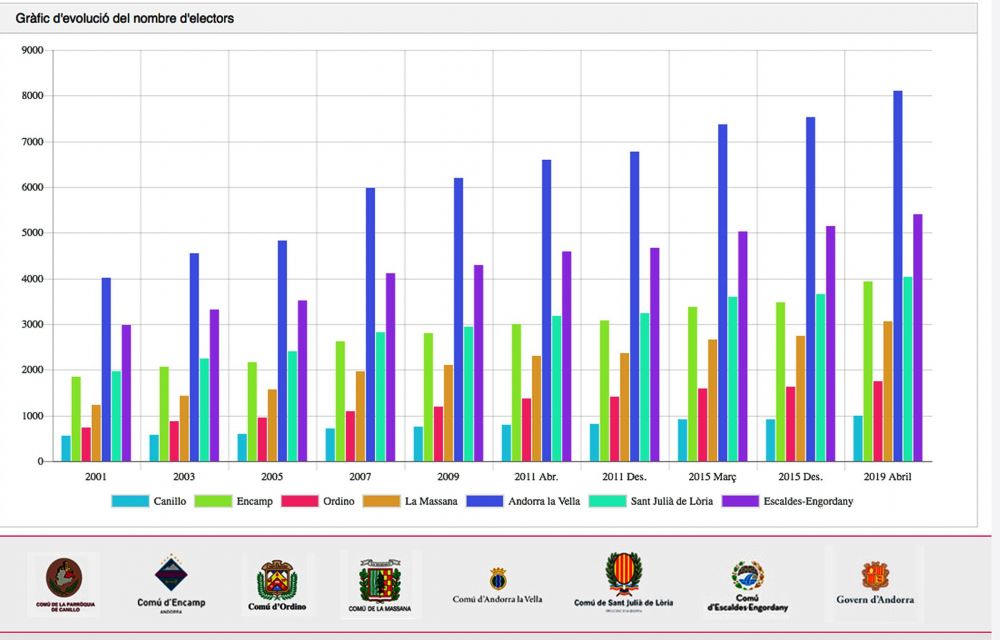This screenshot has width=1000, height=640.
Task: Select the 2001 Andorra la Vella blue bar
Action: pyautogui.click(x=106, y=369)
